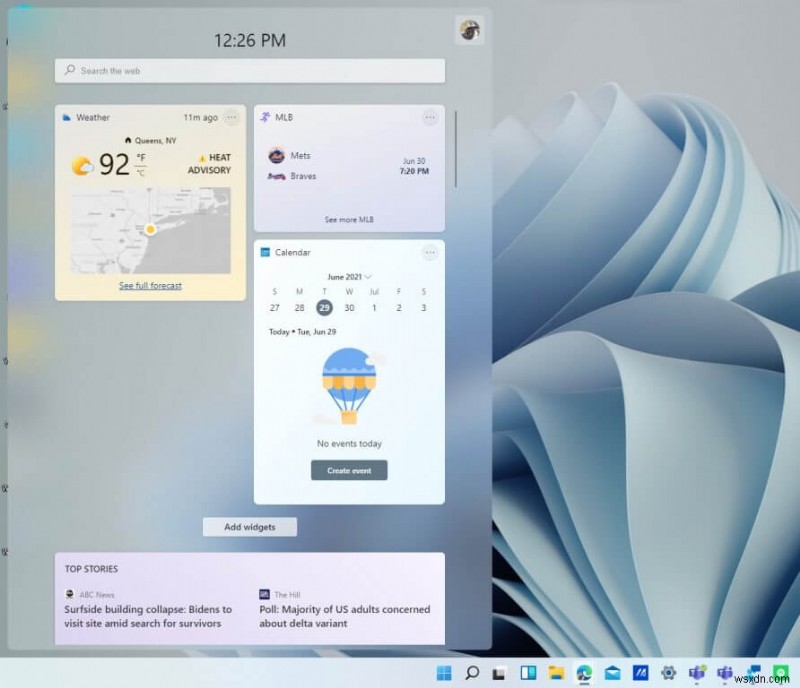
Task: Open the Start menu from the taskbar
Action: tap(448, 673)
